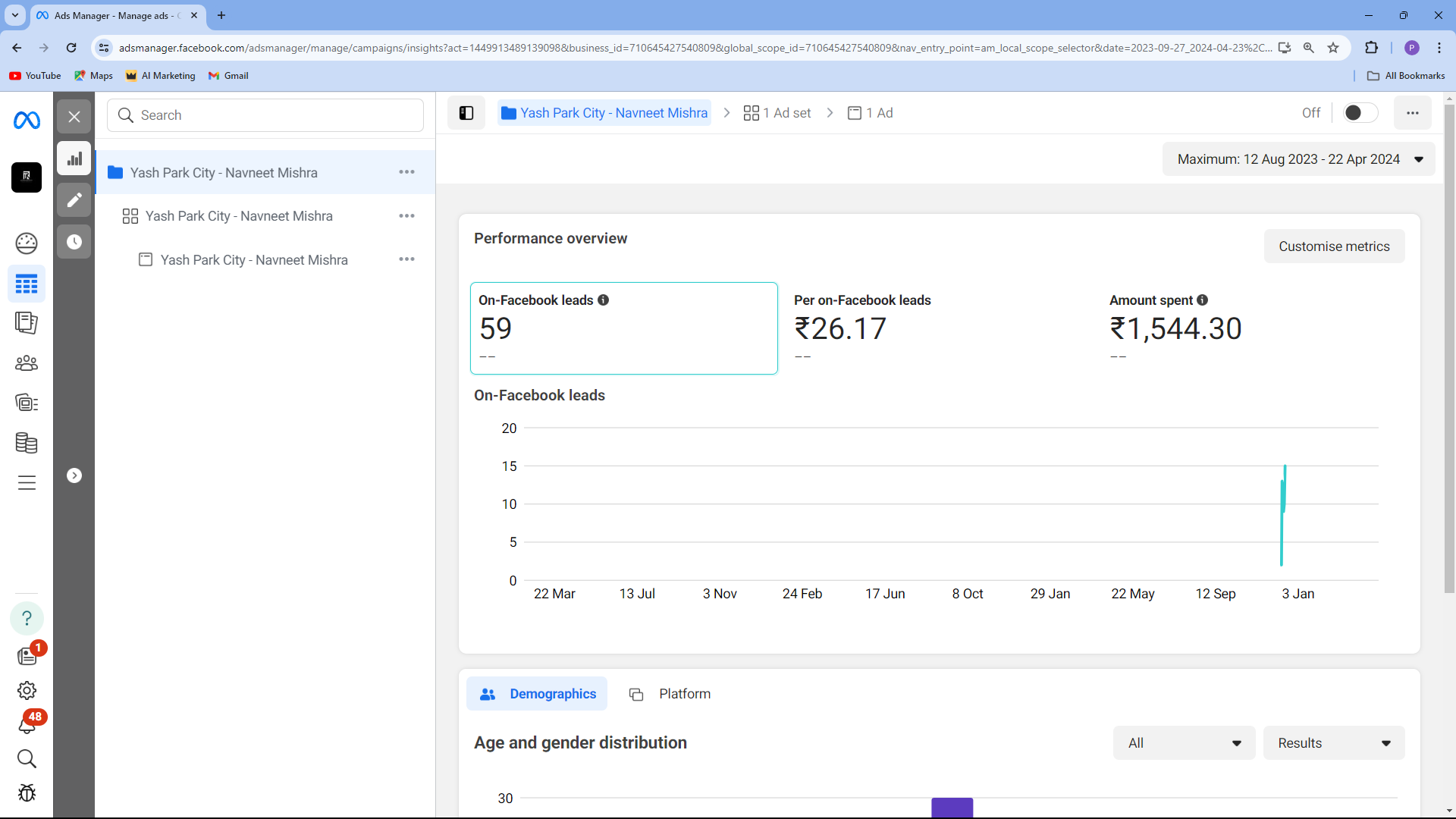
Task: Open the Settings gear icon
Action: [27, 691]
